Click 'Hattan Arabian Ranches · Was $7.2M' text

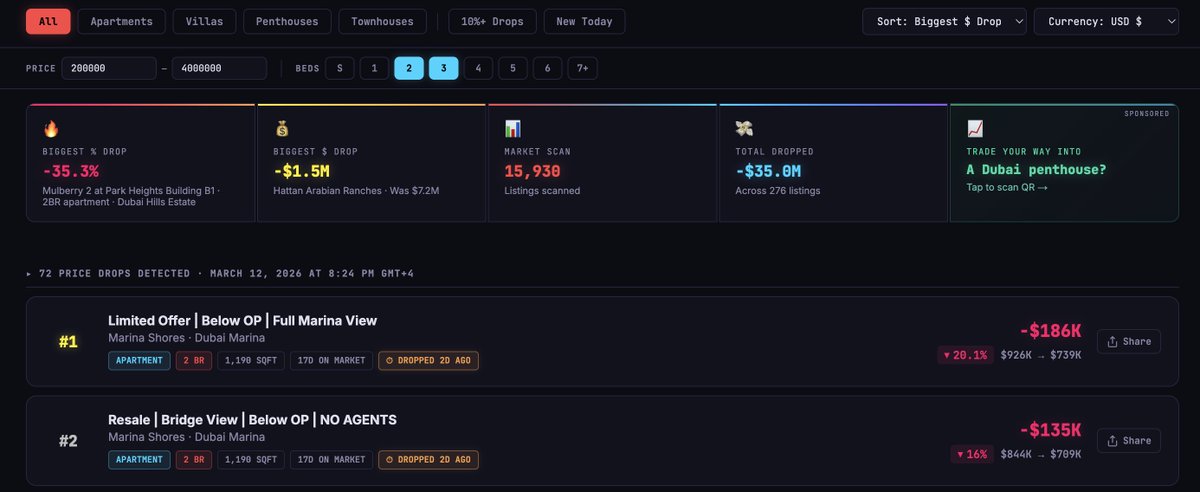tap(356, 190)
